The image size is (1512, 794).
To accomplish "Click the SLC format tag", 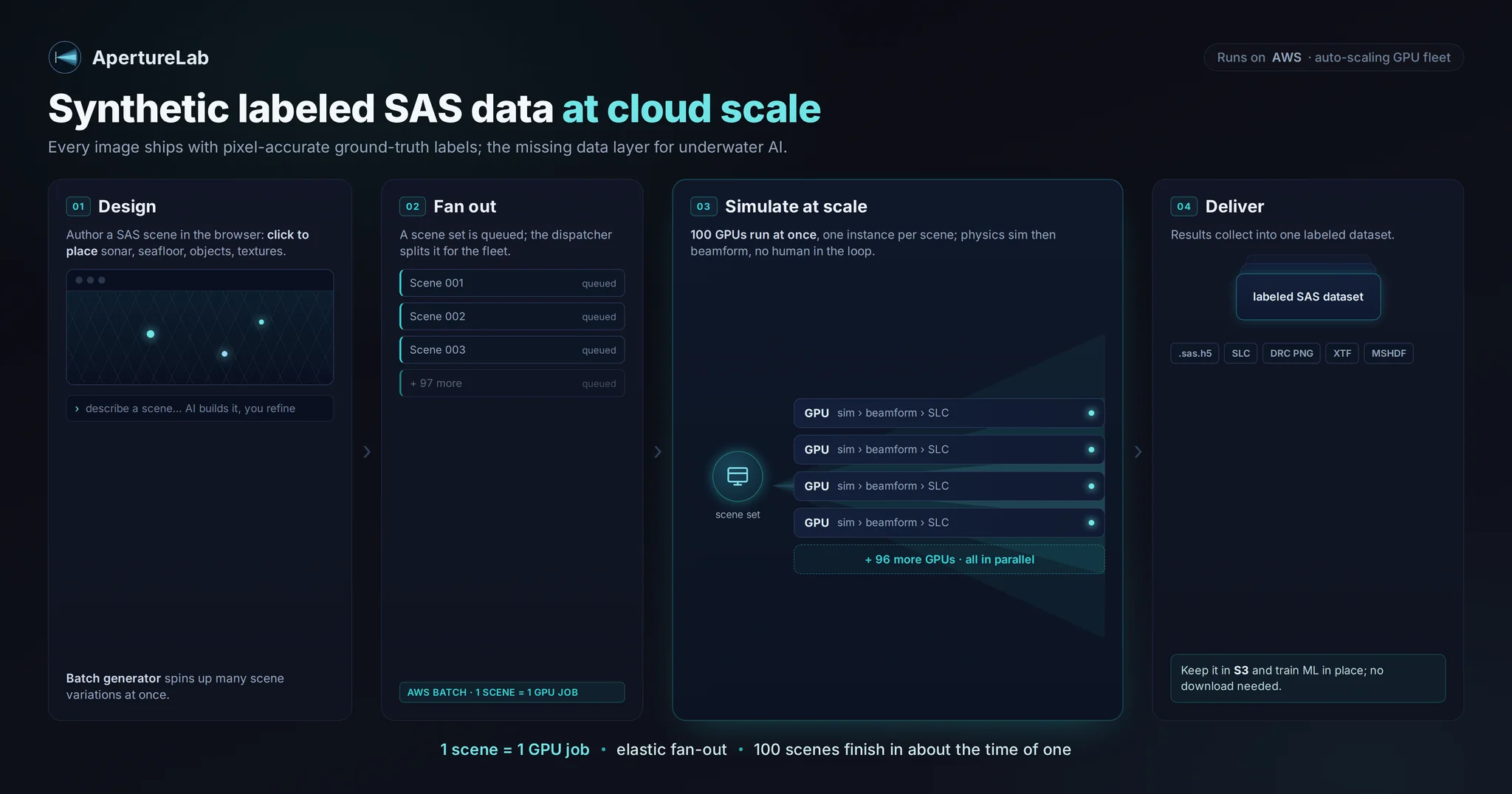I will tap(1241, 353).
